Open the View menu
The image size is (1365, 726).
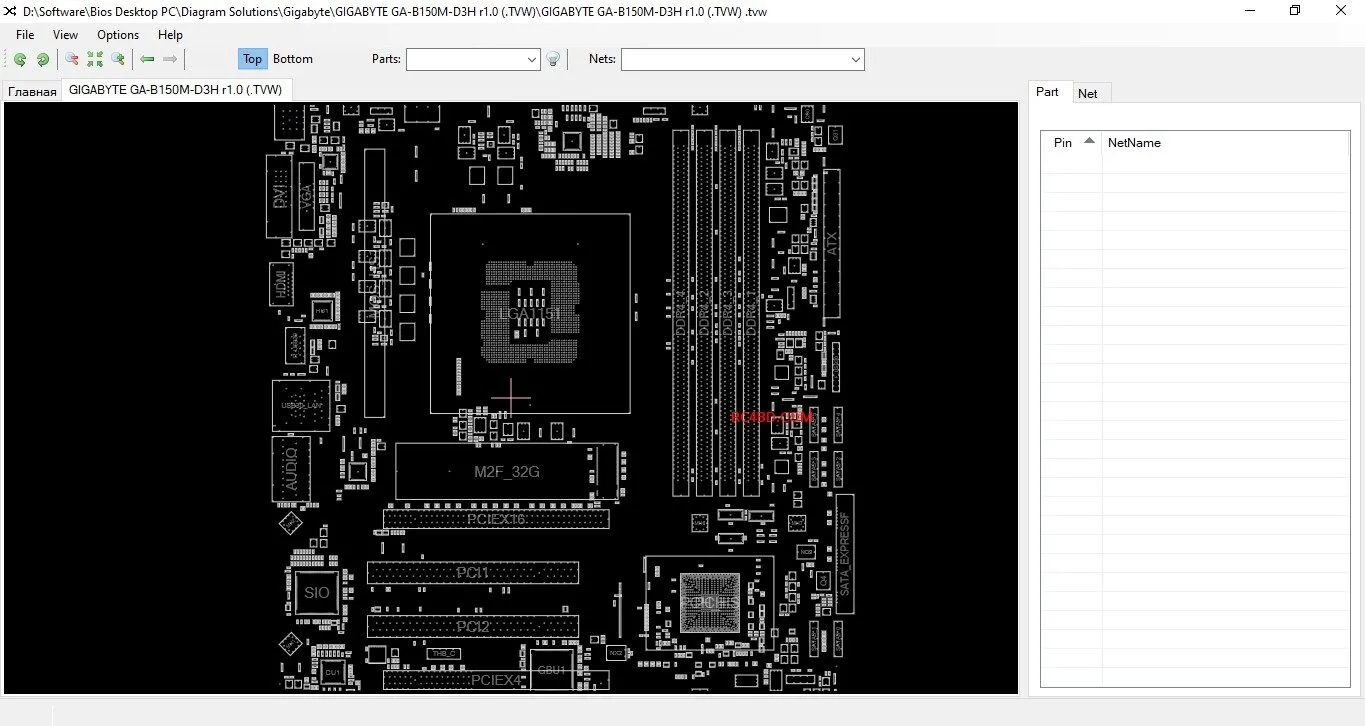pyautogui.click(x=65, y=34)
